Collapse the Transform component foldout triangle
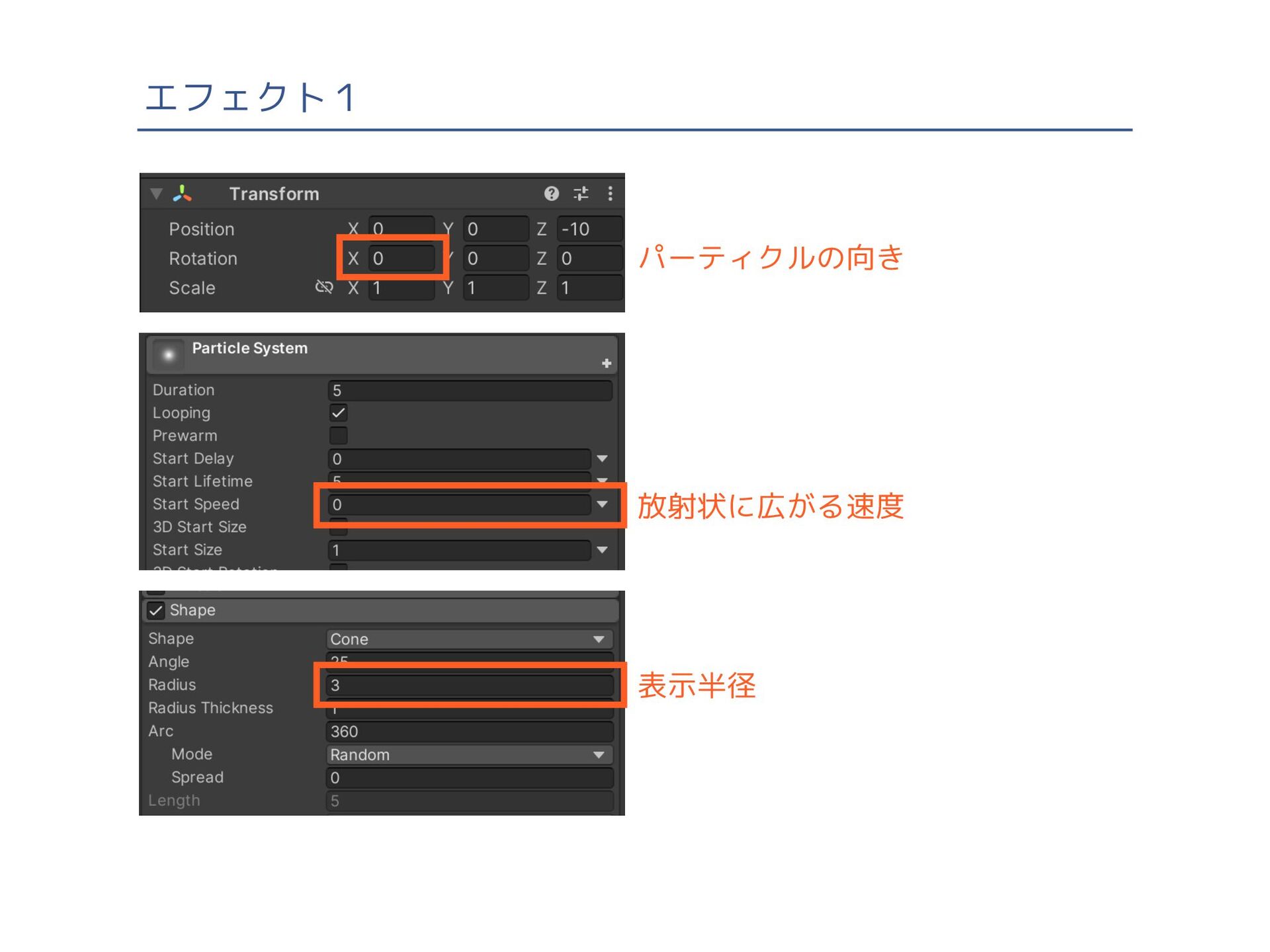The height and width of the screenshot is (952, 1270). click(157, 193)
